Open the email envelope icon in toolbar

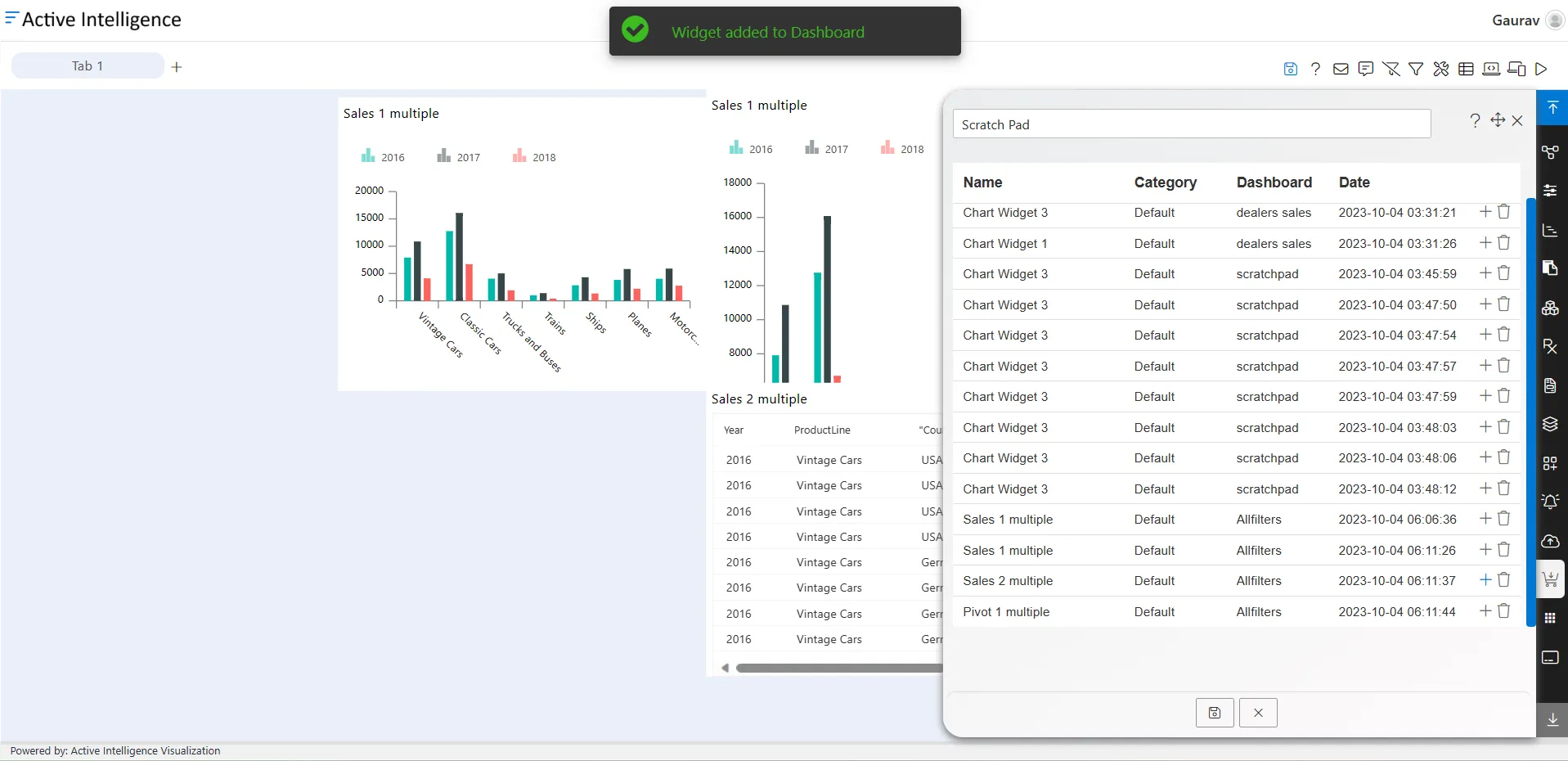(x=1341, y=69)
